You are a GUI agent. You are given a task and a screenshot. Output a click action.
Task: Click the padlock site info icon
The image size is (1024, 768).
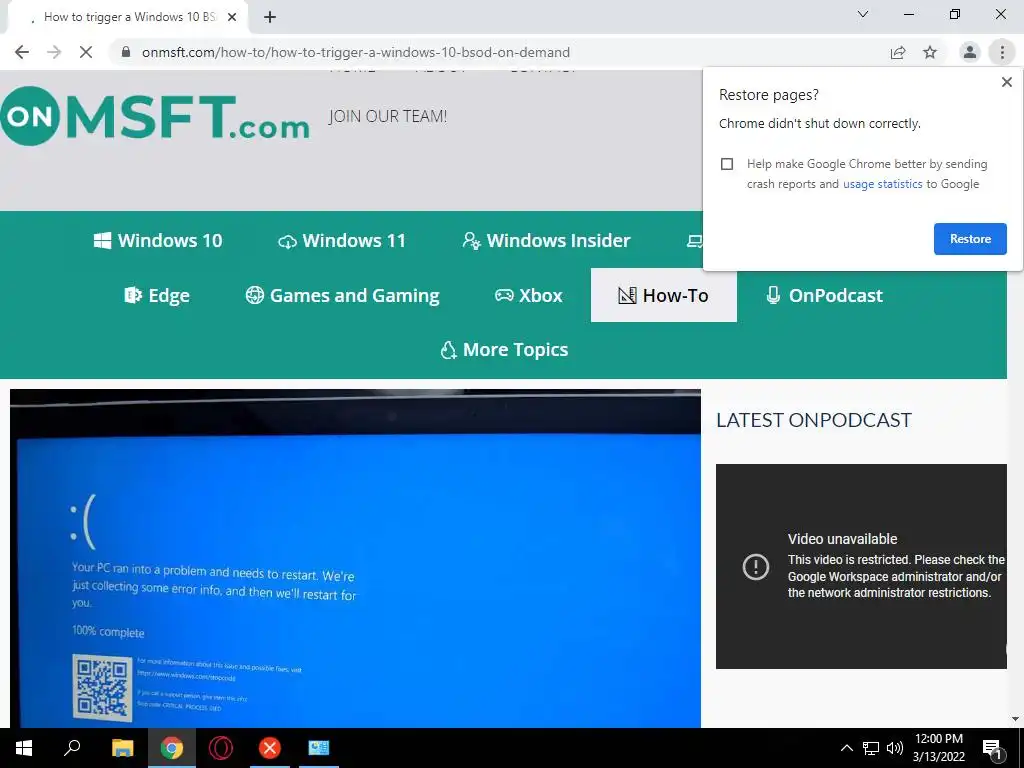(x=126, y=52)
